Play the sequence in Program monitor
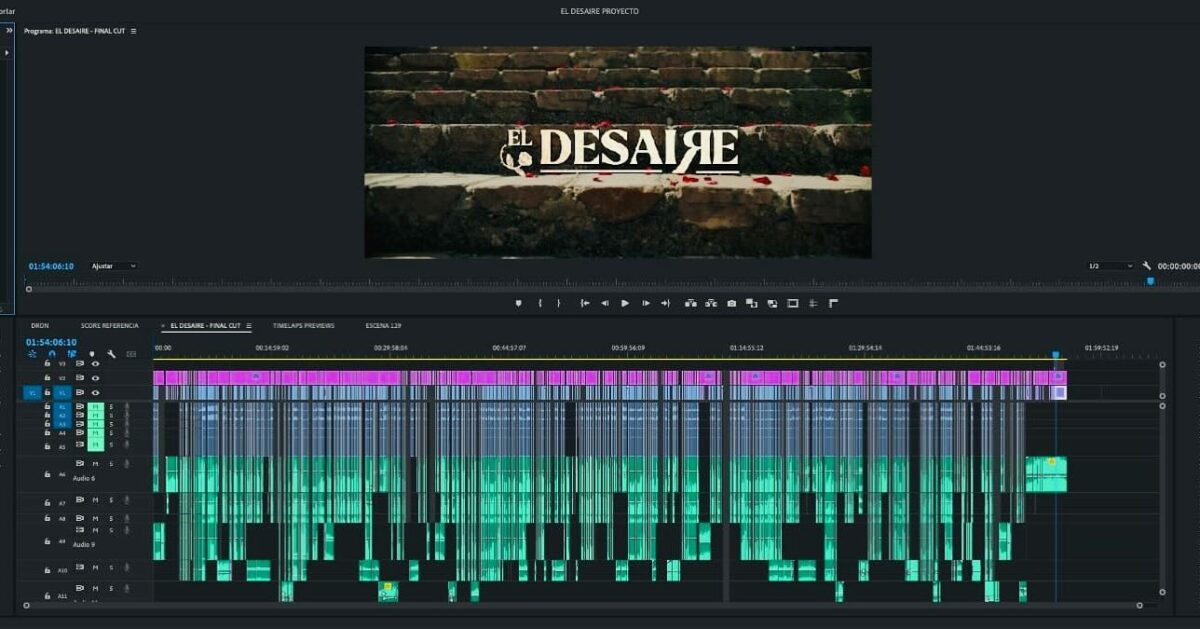The width and height of the screenshot is (1200, 629). pos(625,303)
